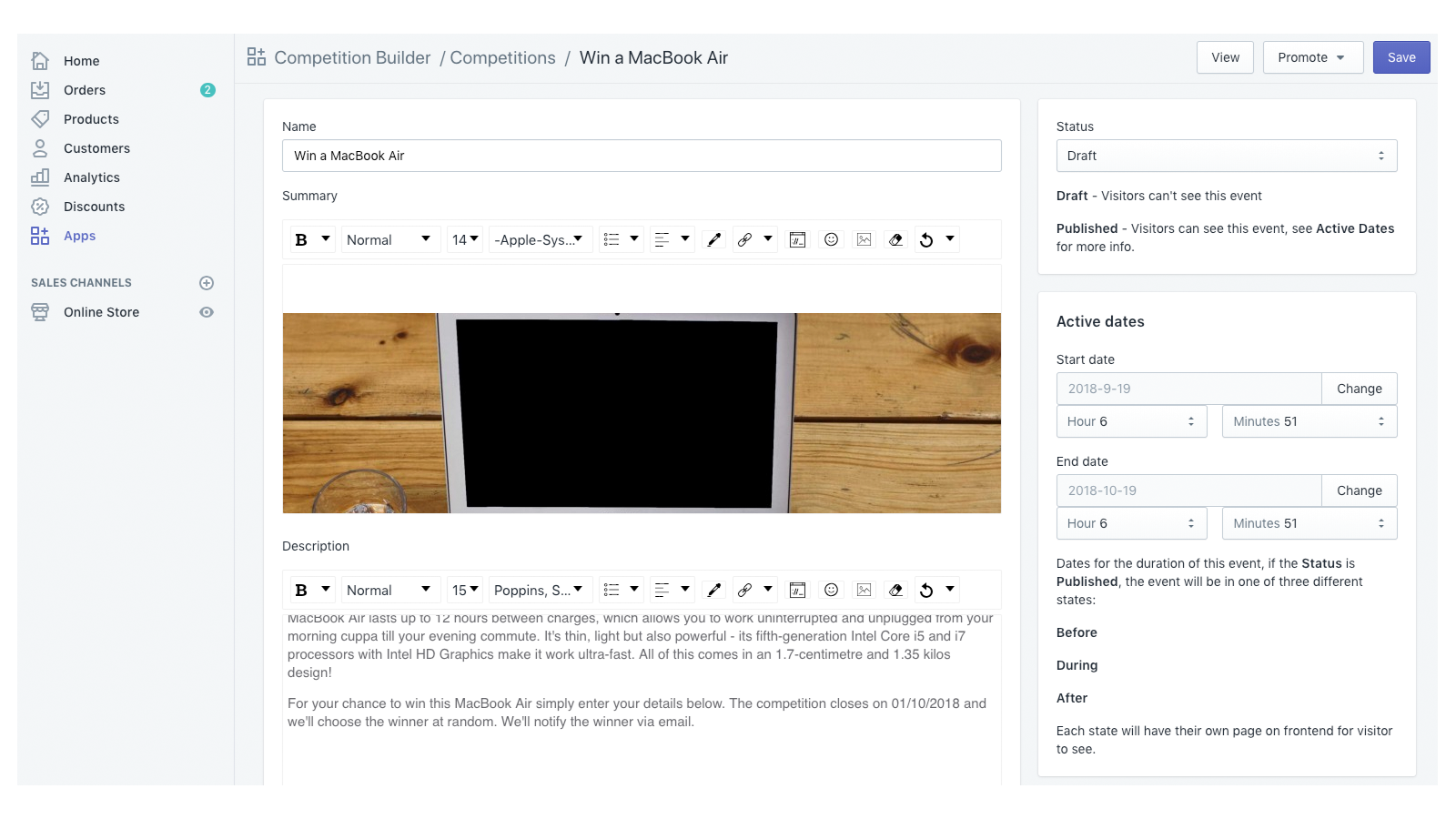Expand the Summary font size dropdown
The height and width of the screenshot is (819, 1456).
[465, 240]
